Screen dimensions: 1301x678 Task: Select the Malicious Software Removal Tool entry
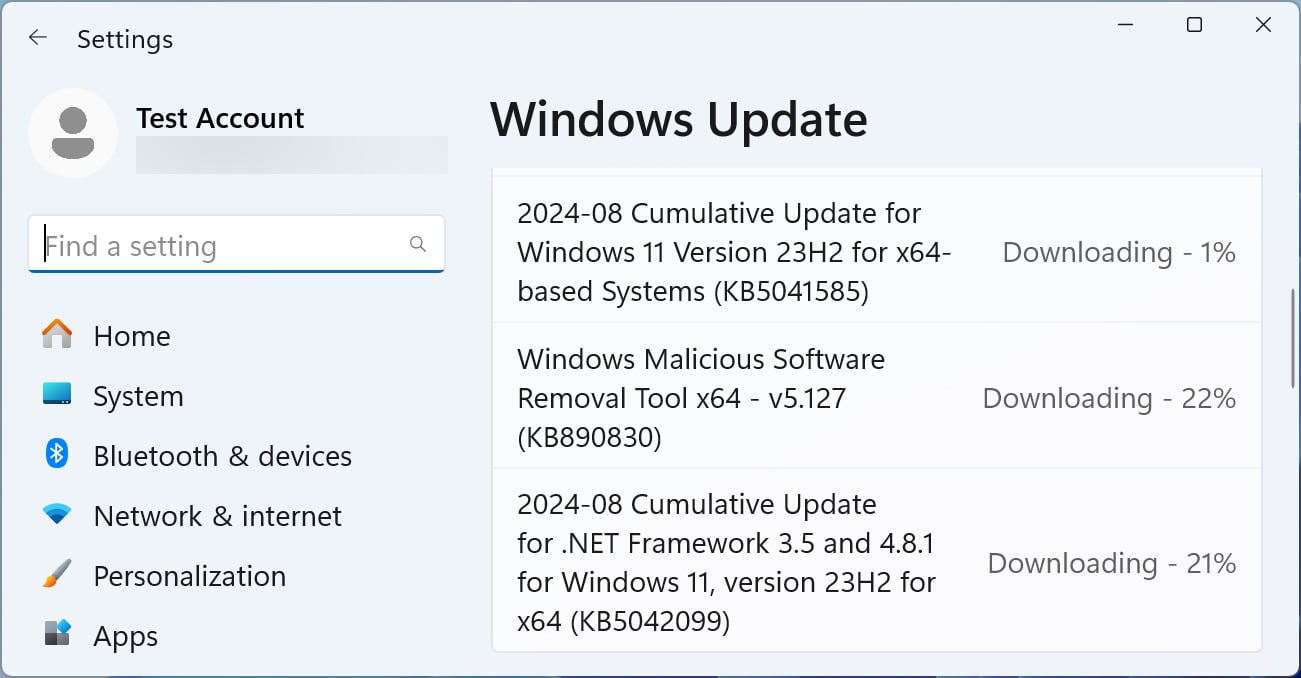coord(877,396)
